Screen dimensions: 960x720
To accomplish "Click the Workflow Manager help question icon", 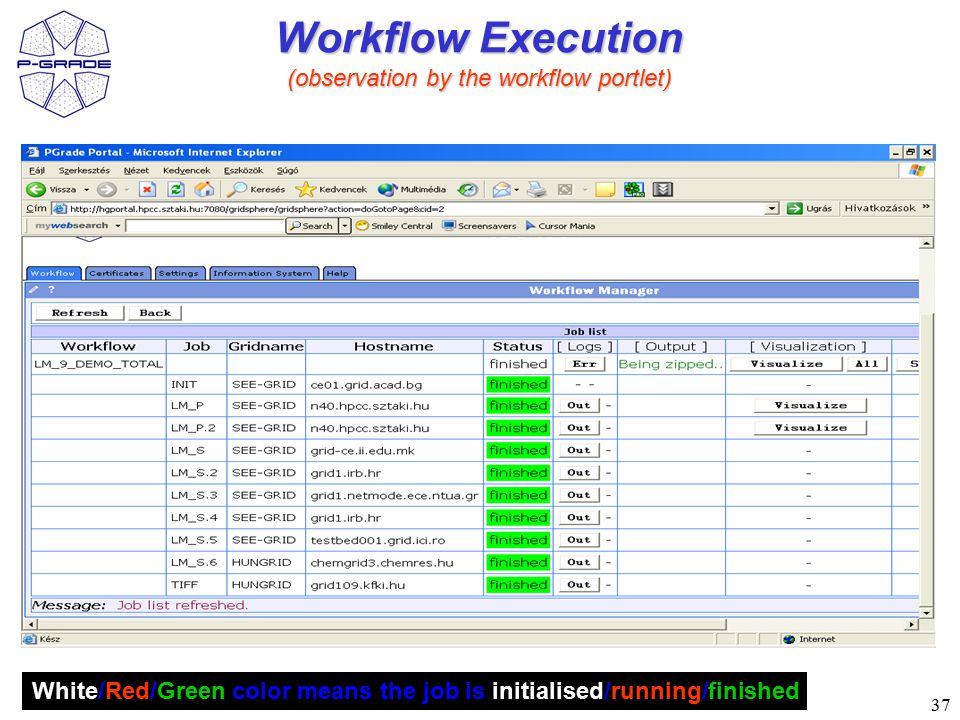I will pos(51,290).
